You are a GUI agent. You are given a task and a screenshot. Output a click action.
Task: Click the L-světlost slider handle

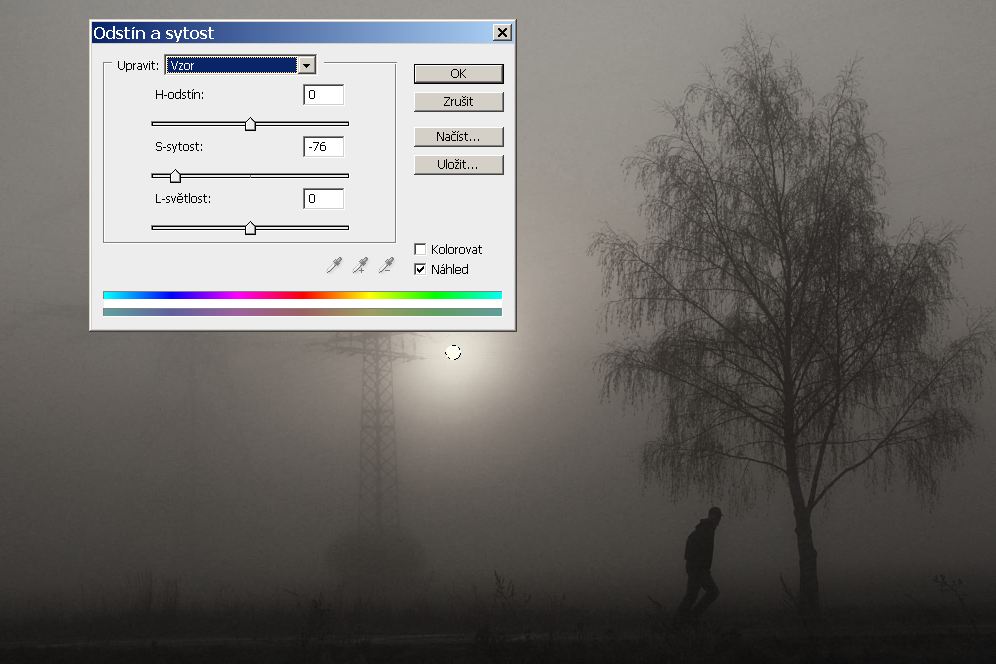click(250, 228)
